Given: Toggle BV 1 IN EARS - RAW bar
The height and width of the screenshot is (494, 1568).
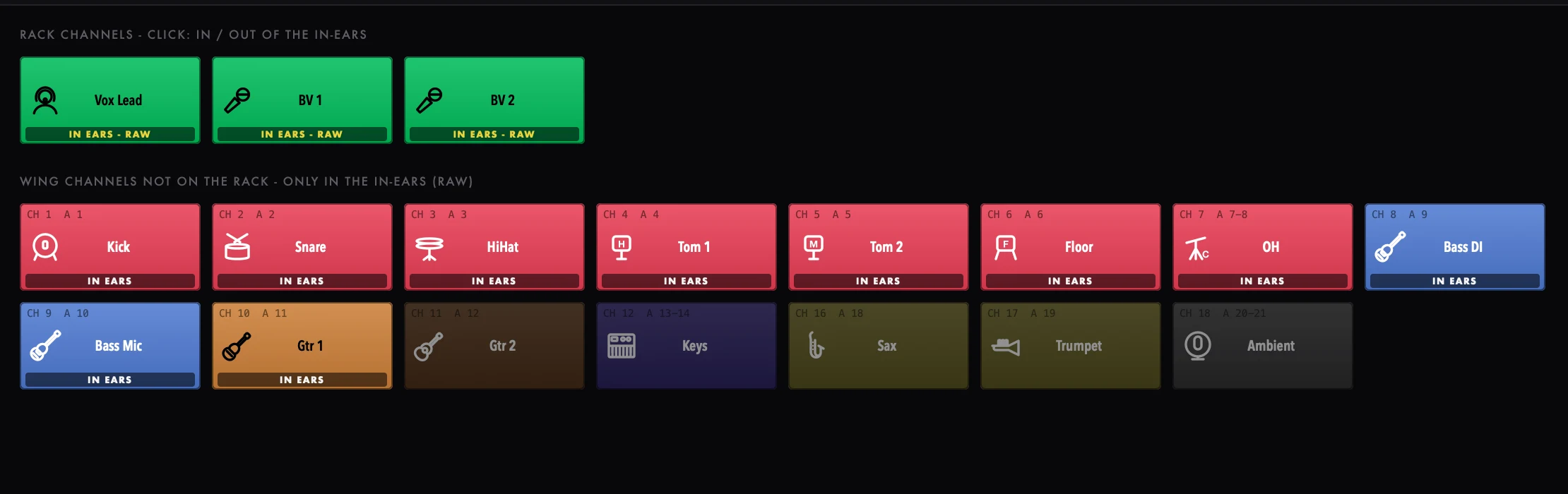Looking at the screenshot, I should (302, 134).
